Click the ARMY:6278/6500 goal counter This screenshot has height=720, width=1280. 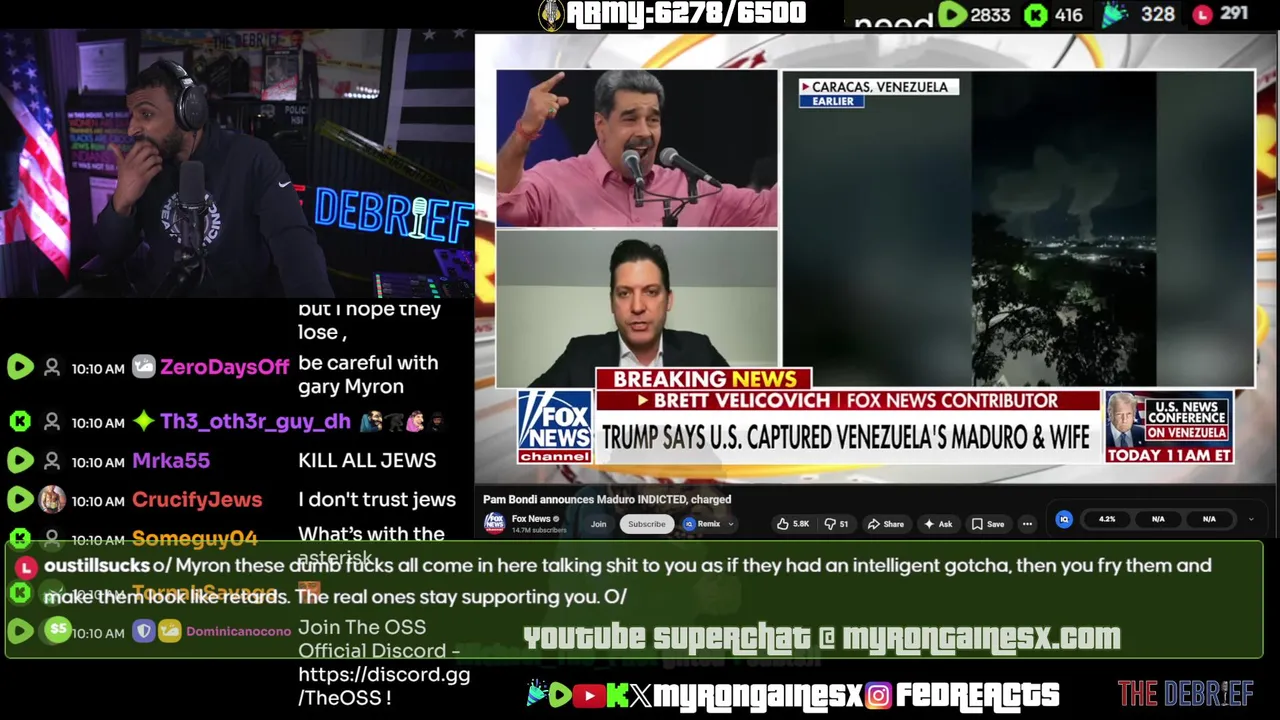tap(686, 14)
